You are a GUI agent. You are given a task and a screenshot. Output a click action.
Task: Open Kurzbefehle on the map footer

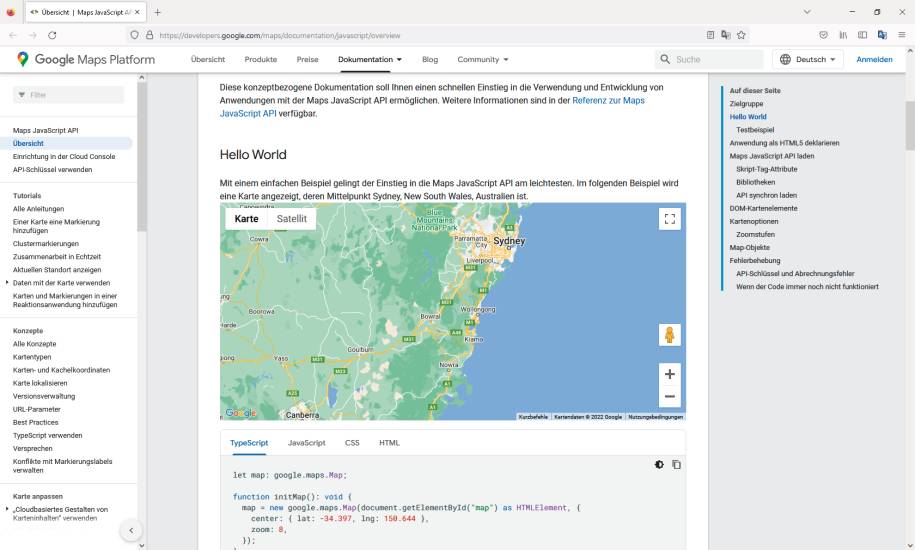coord(533,417)
